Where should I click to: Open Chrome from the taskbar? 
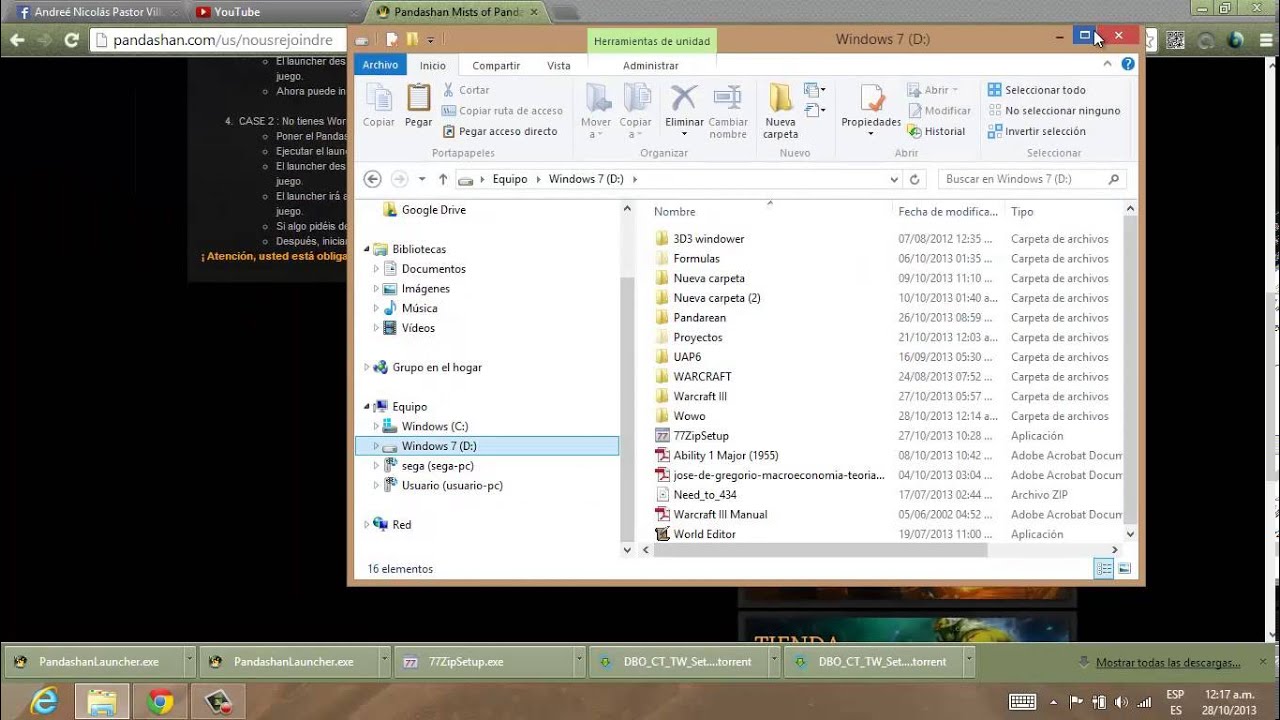pyautogui.click(x=160, y=702)
